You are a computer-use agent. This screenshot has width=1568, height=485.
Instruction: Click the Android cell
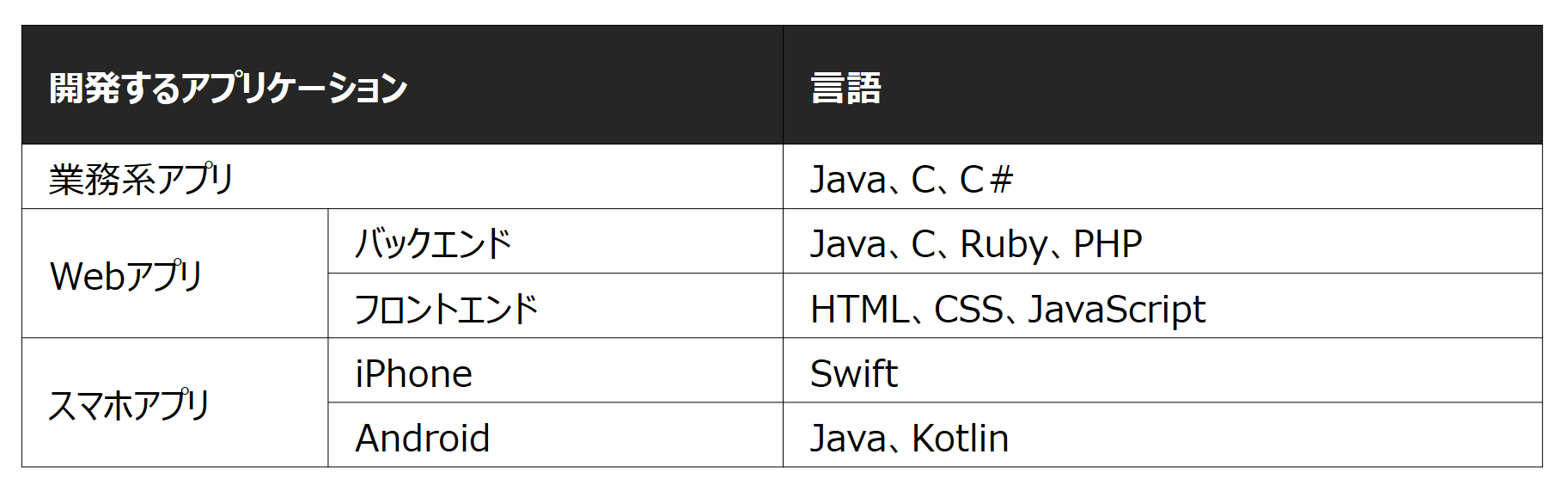[555, 435]
